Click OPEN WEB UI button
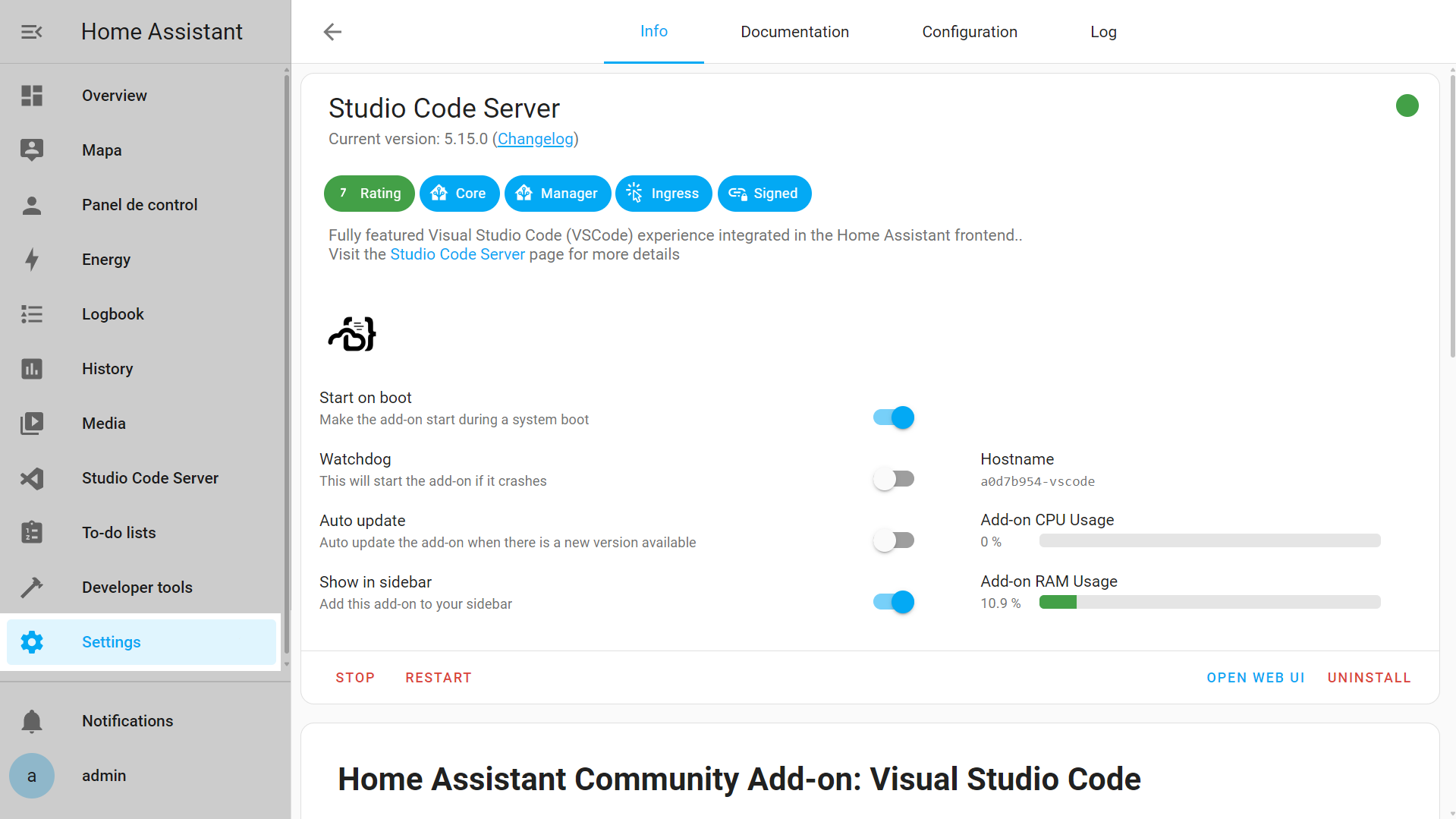 [1256, 678]
